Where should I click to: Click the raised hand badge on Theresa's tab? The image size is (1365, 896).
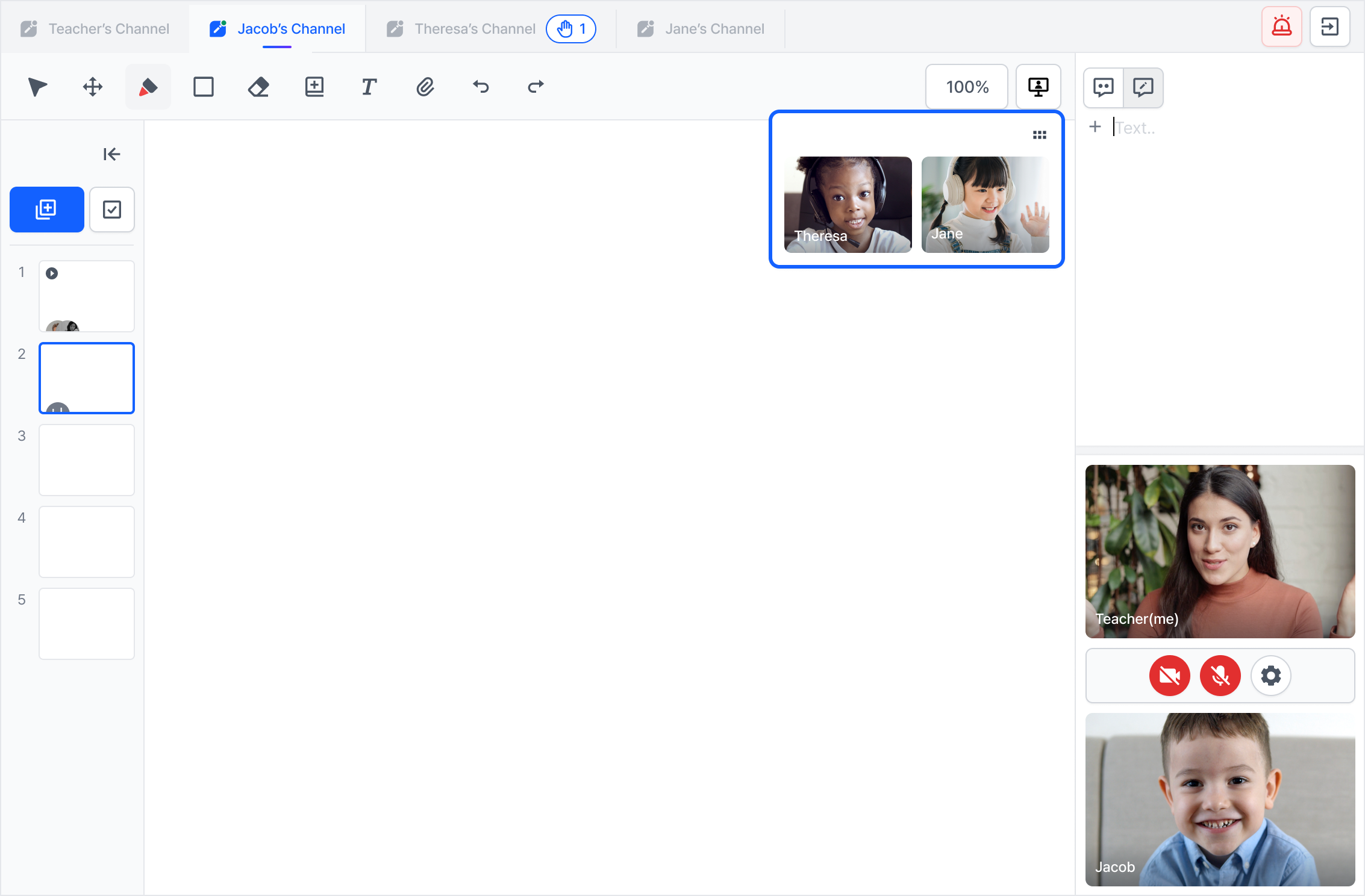[571, 29]
